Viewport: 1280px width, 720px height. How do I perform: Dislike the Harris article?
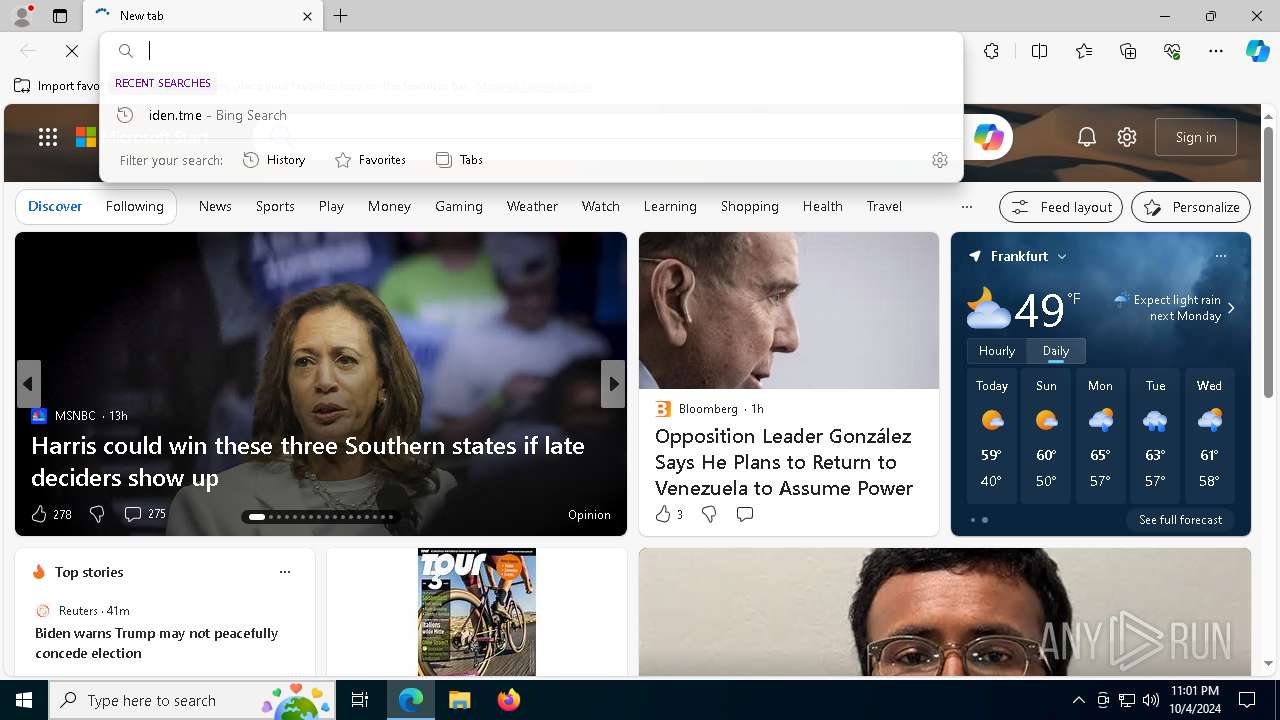[x=97, y=514]
